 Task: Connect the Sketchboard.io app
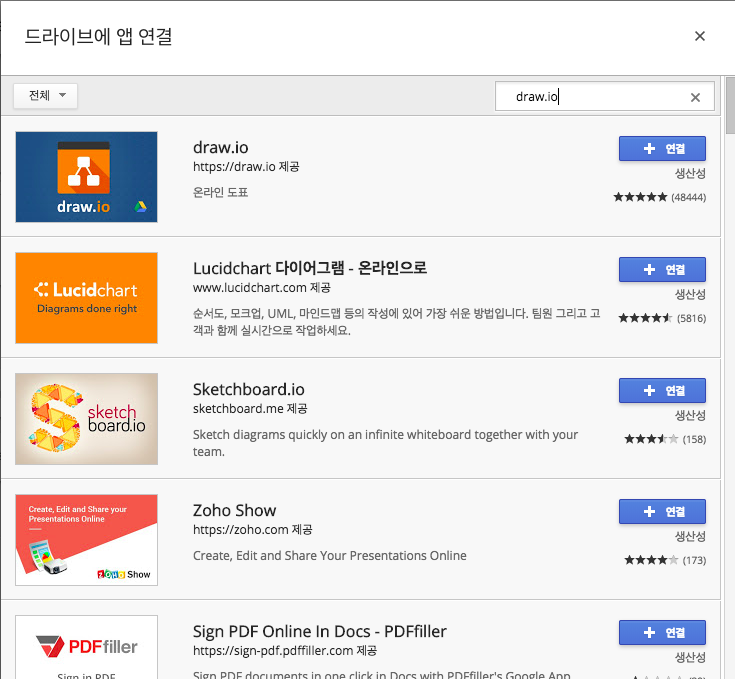tap(662, 390)
